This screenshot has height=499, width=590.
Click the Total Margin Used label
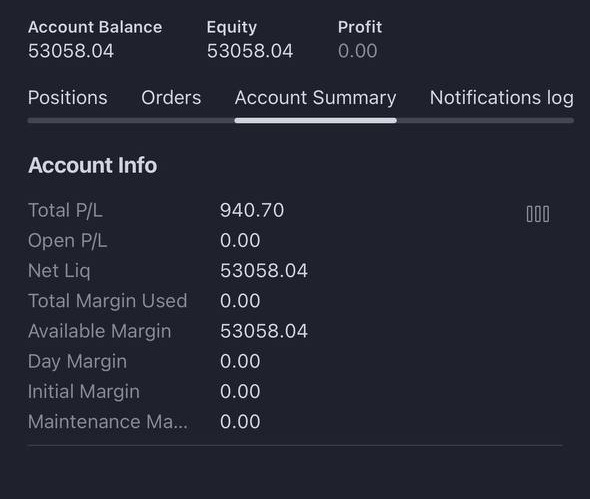pos(108,301)
